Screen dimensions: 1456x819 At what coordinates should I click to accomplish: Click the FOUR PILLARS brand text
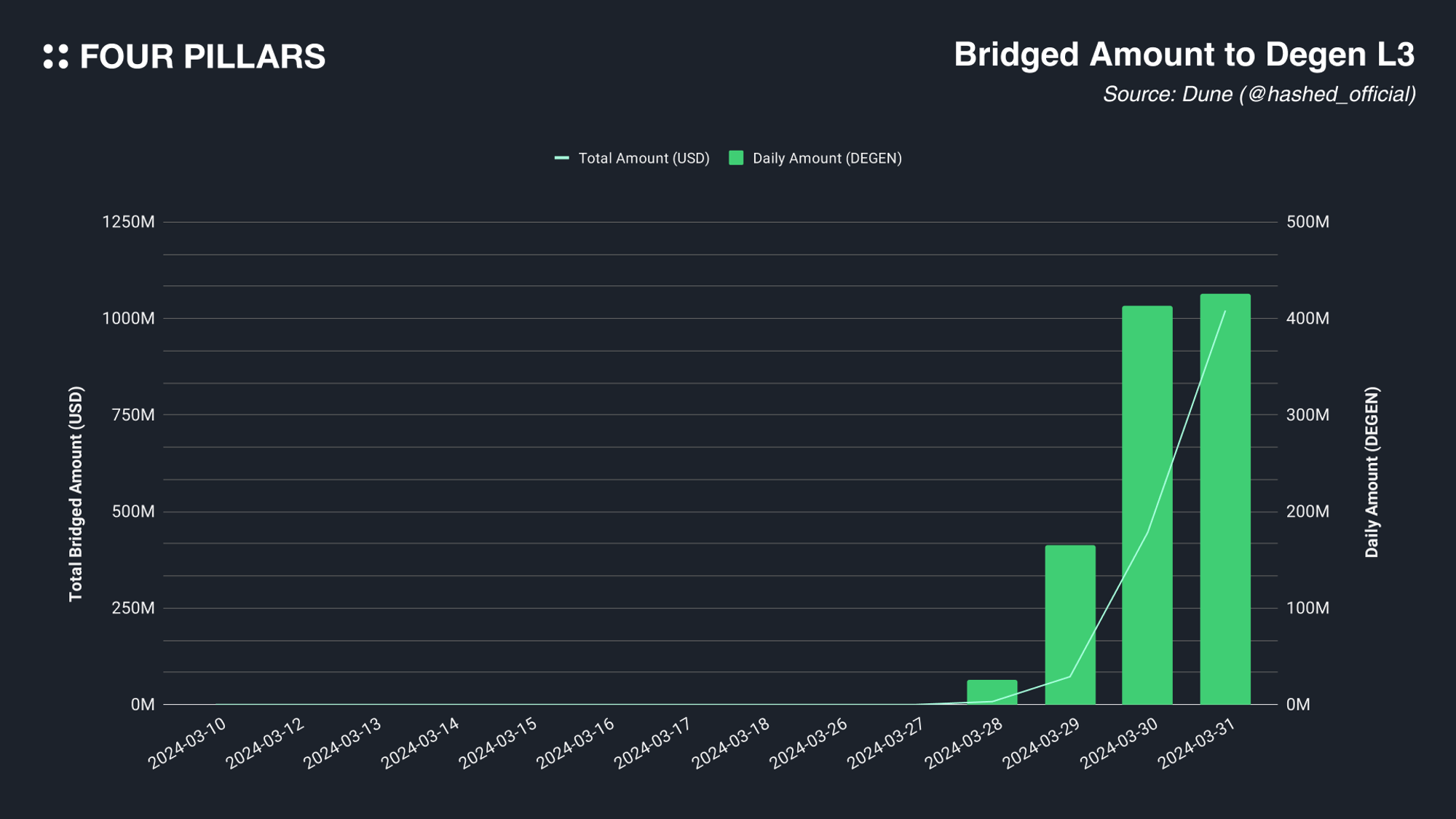tap(202, 57)
